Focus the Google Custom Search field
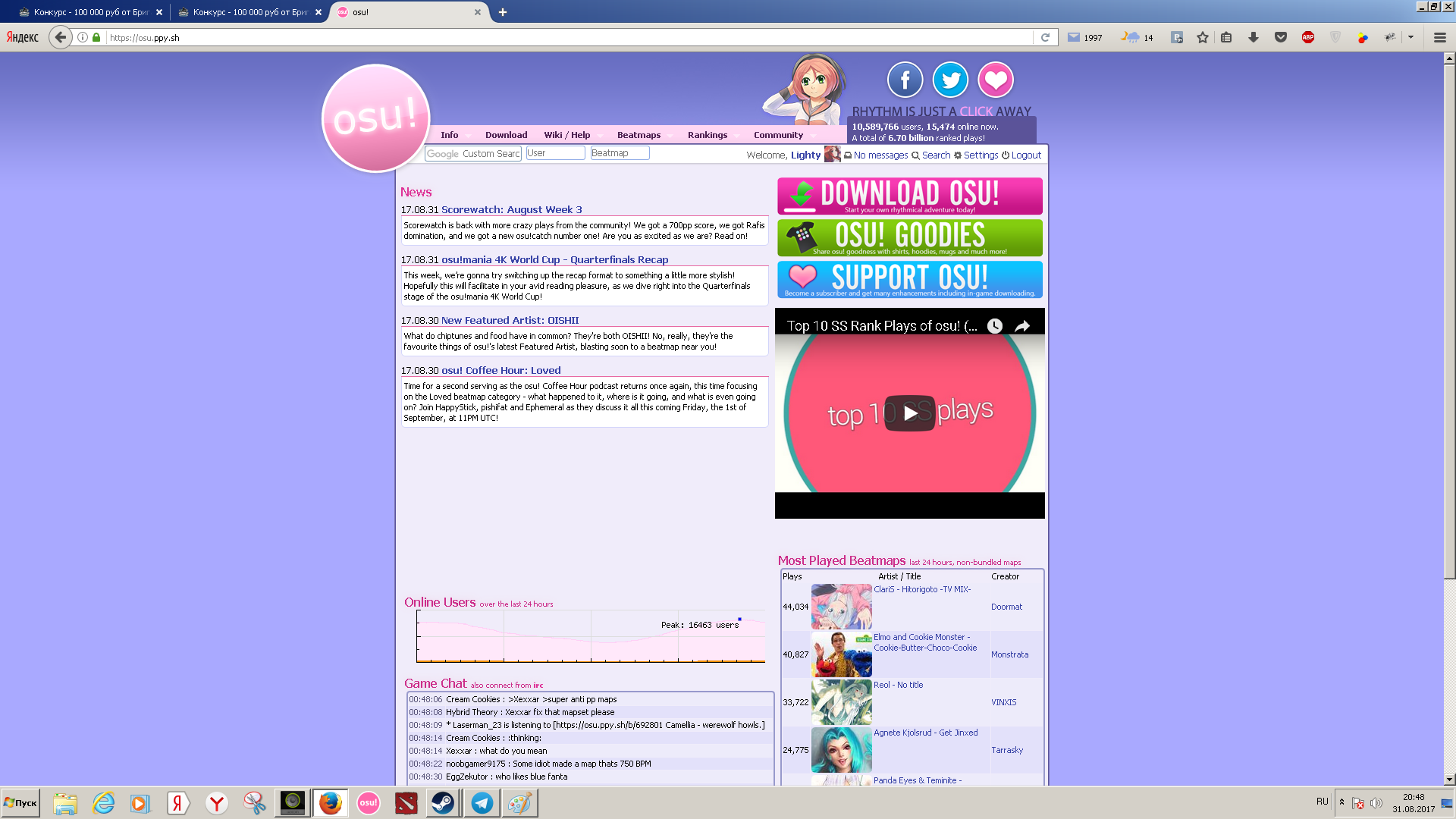The height and width of the screenshot is (819, 1456). click(473, 154)
